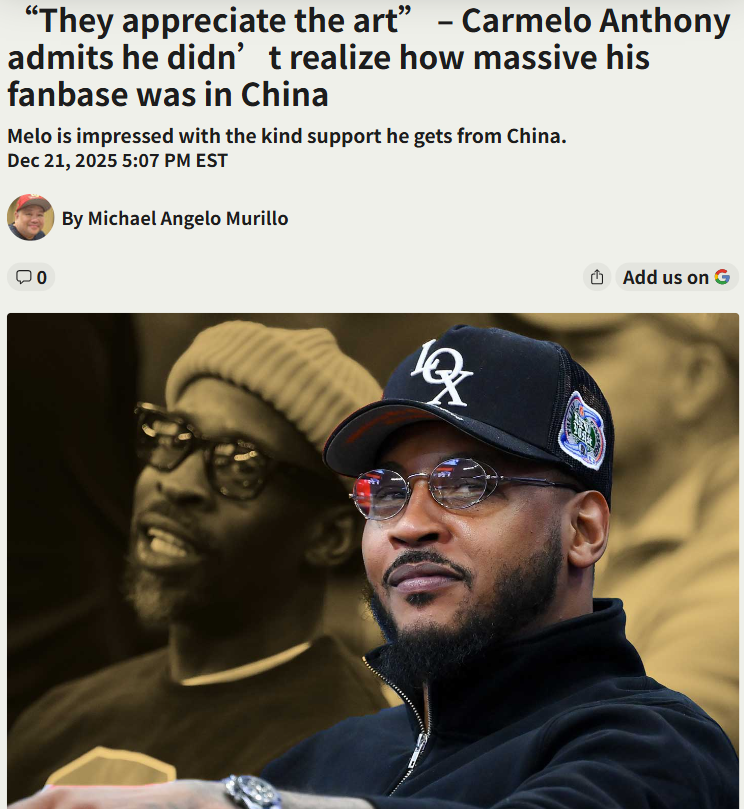
Task: Open Michael Angelo Murillo's author page
Action: click(x=188, y=218)
